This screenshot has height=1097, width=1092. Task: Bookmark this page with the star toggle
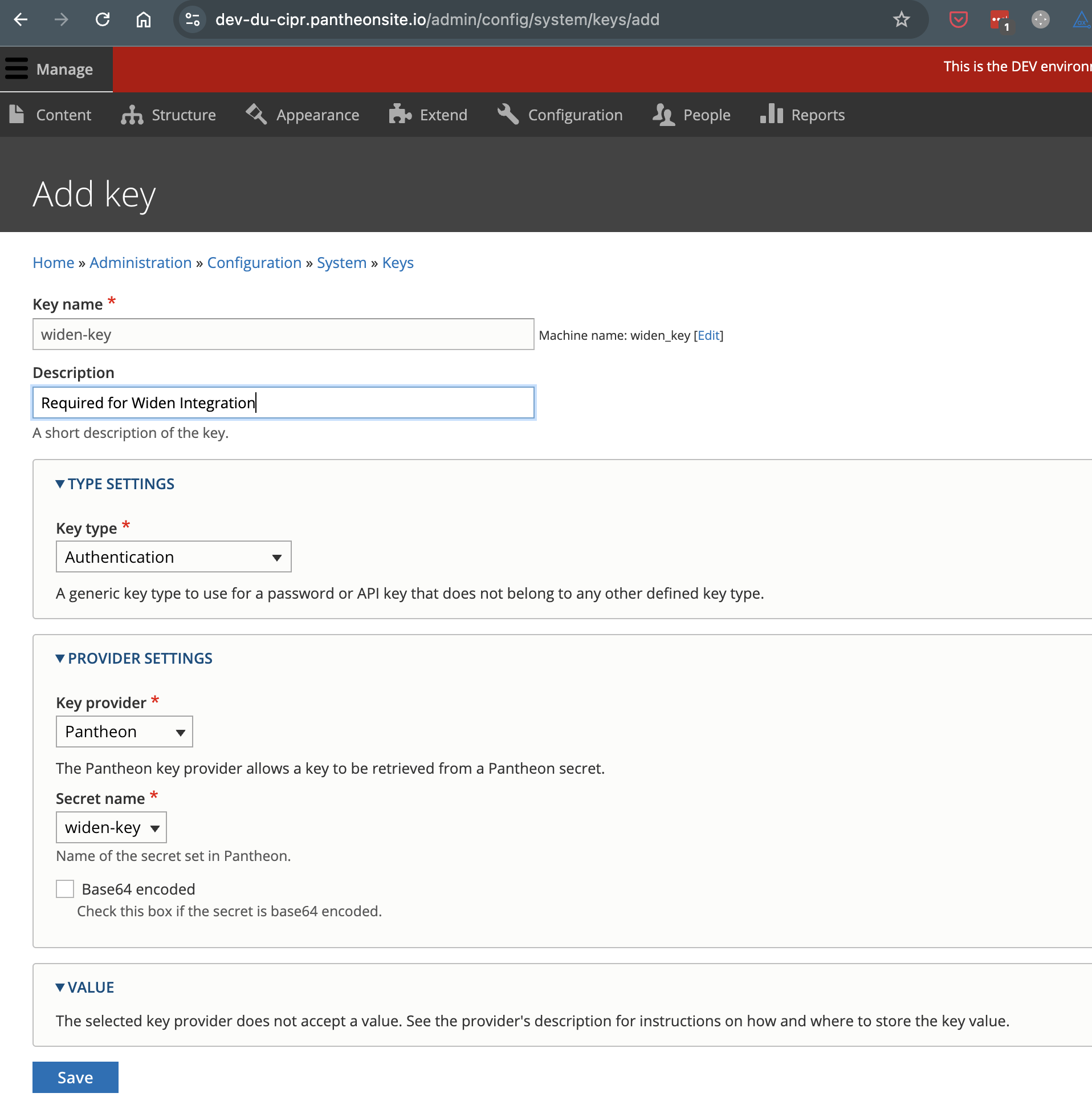click(x=901, y=19)
